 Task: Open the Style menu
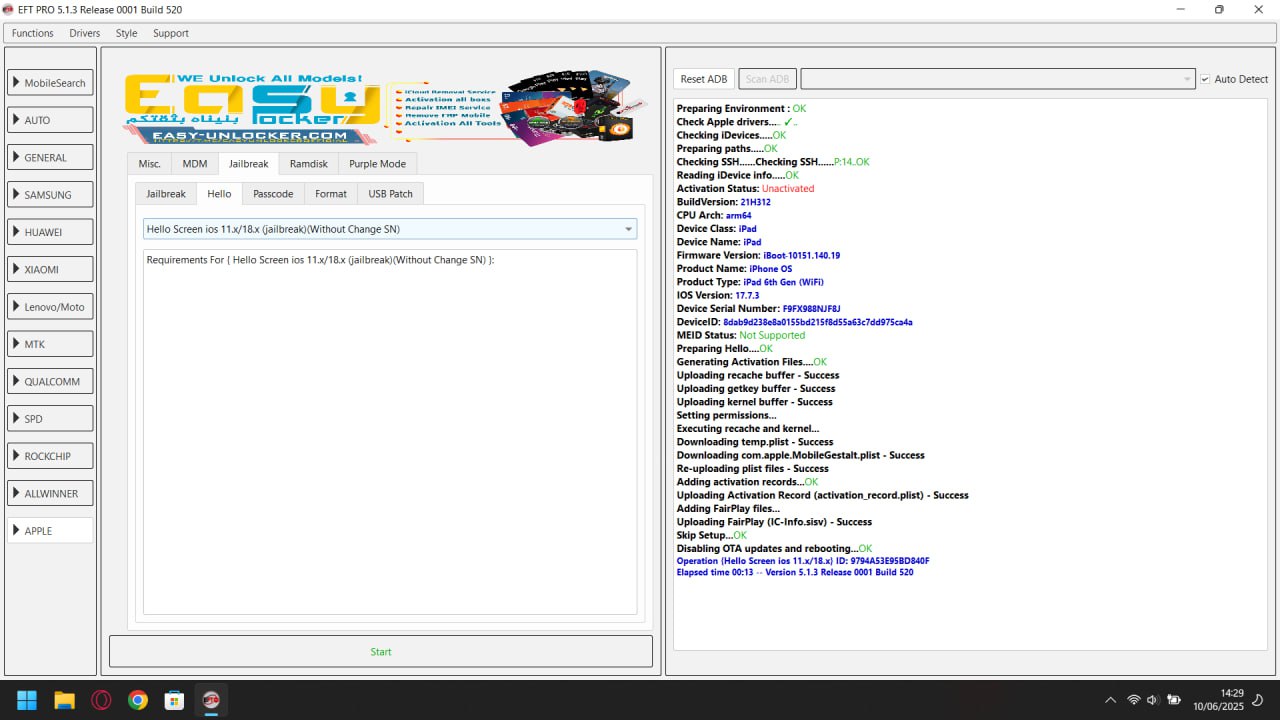126,33
